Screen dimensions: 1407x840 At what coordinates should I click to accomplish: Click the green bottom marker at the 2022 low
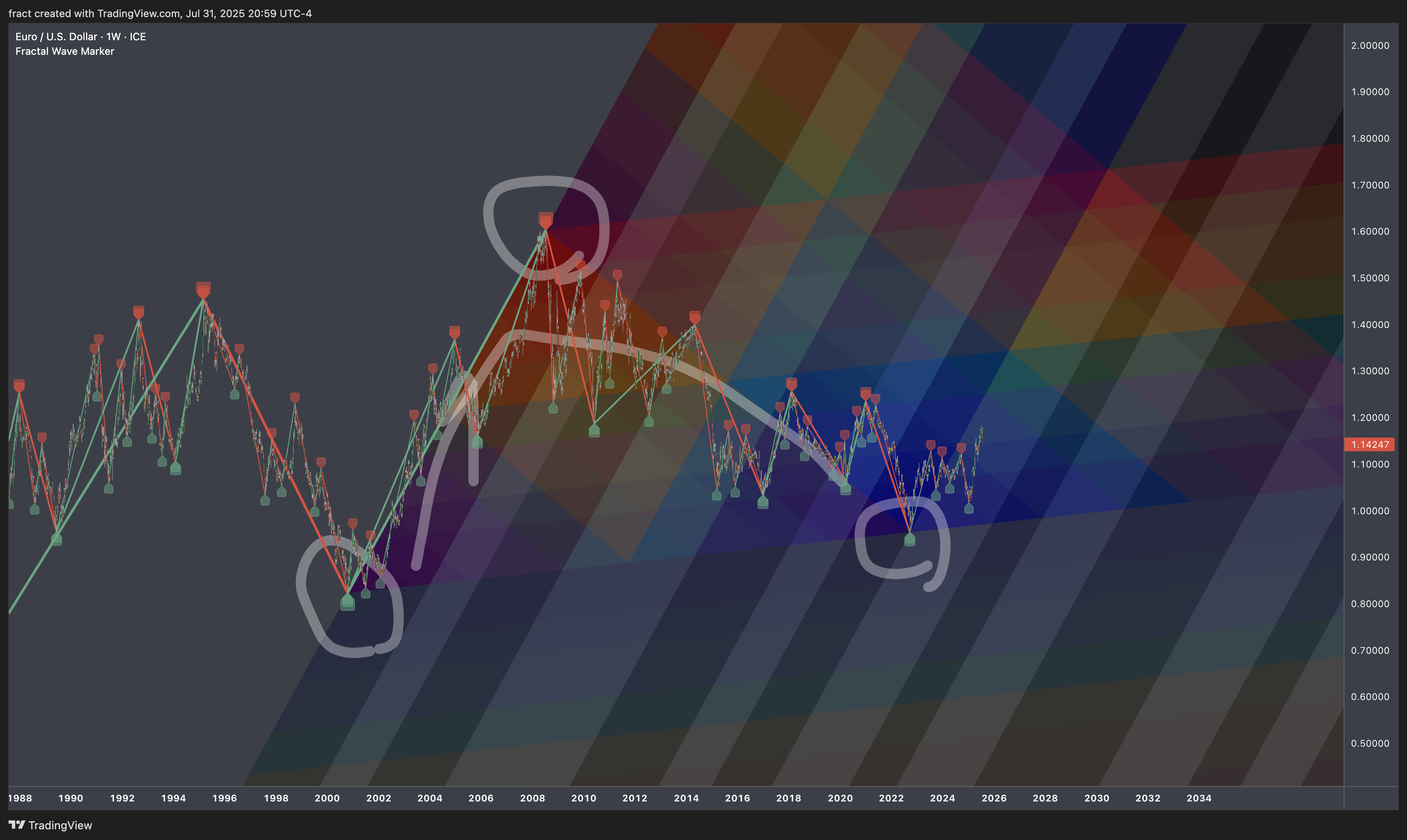coord(909,539)
